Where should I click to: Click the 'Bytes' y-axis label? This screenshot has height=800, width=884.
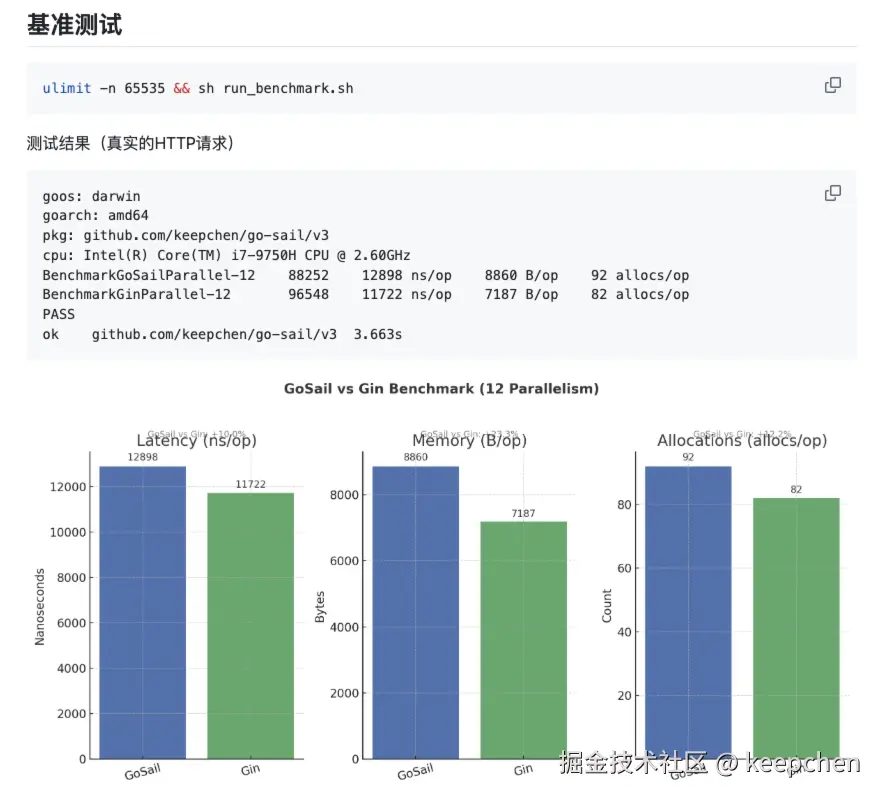tap(320, 607)
